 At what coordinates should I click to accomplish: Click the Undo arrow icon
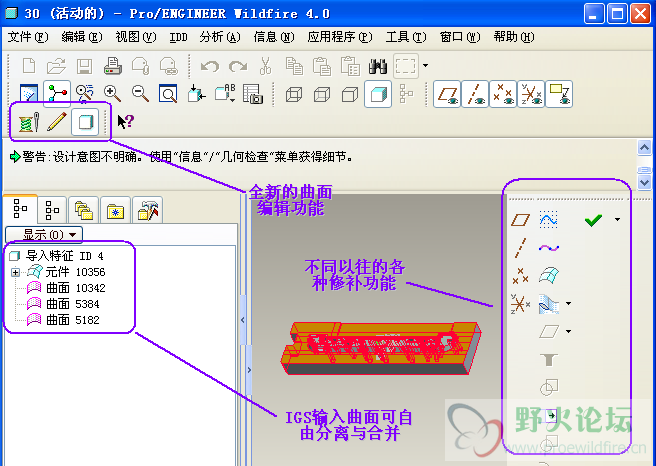point(210,66)
